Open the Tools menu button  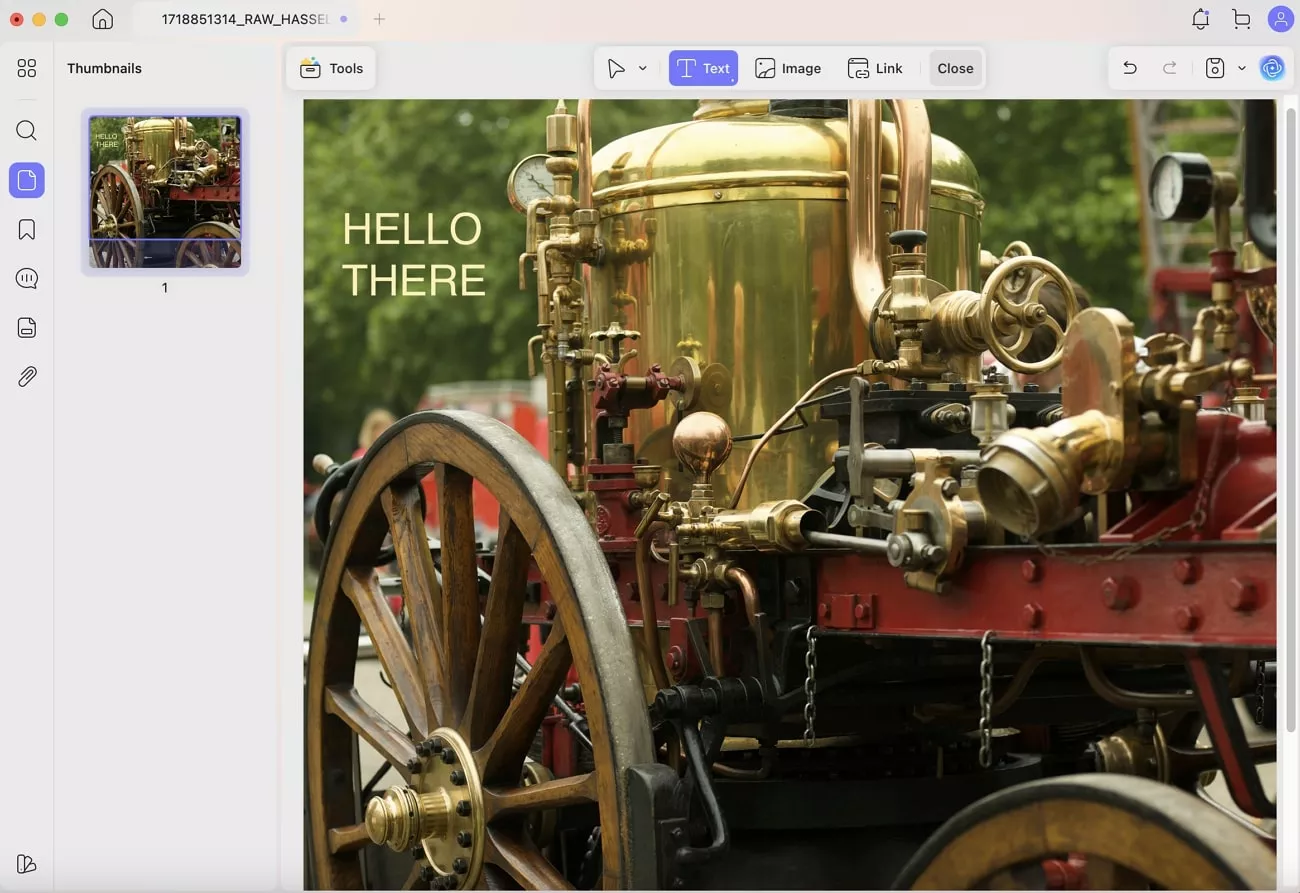coord(331,68)
